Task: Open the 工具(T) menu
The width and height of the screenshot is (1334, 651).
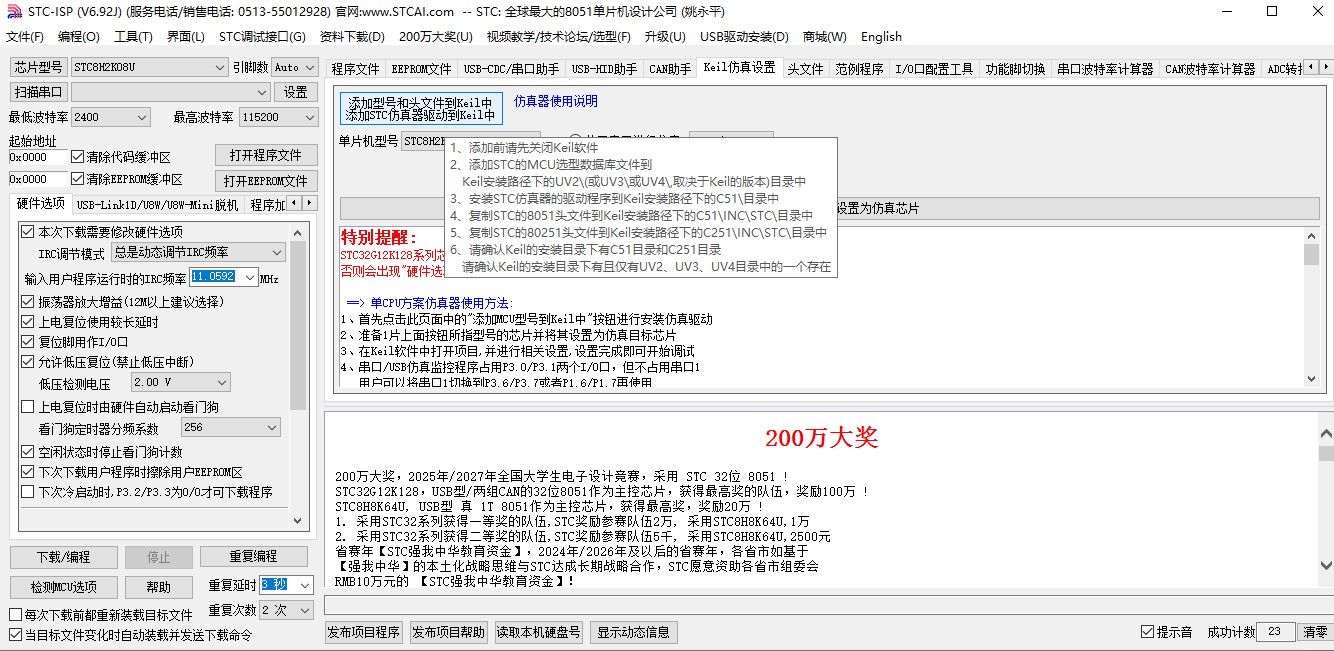Action: [x=133, y=37]
